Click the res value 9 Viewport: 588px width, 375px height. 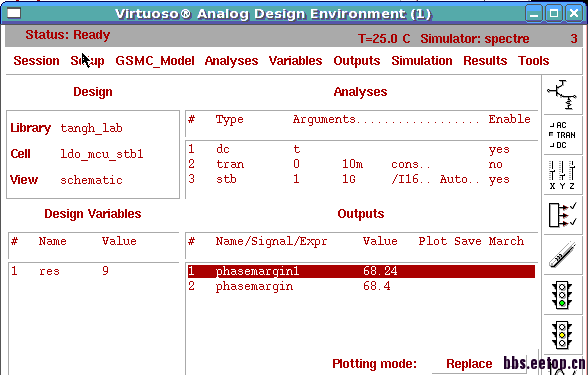pyautogui.click(x=105, y=271)
